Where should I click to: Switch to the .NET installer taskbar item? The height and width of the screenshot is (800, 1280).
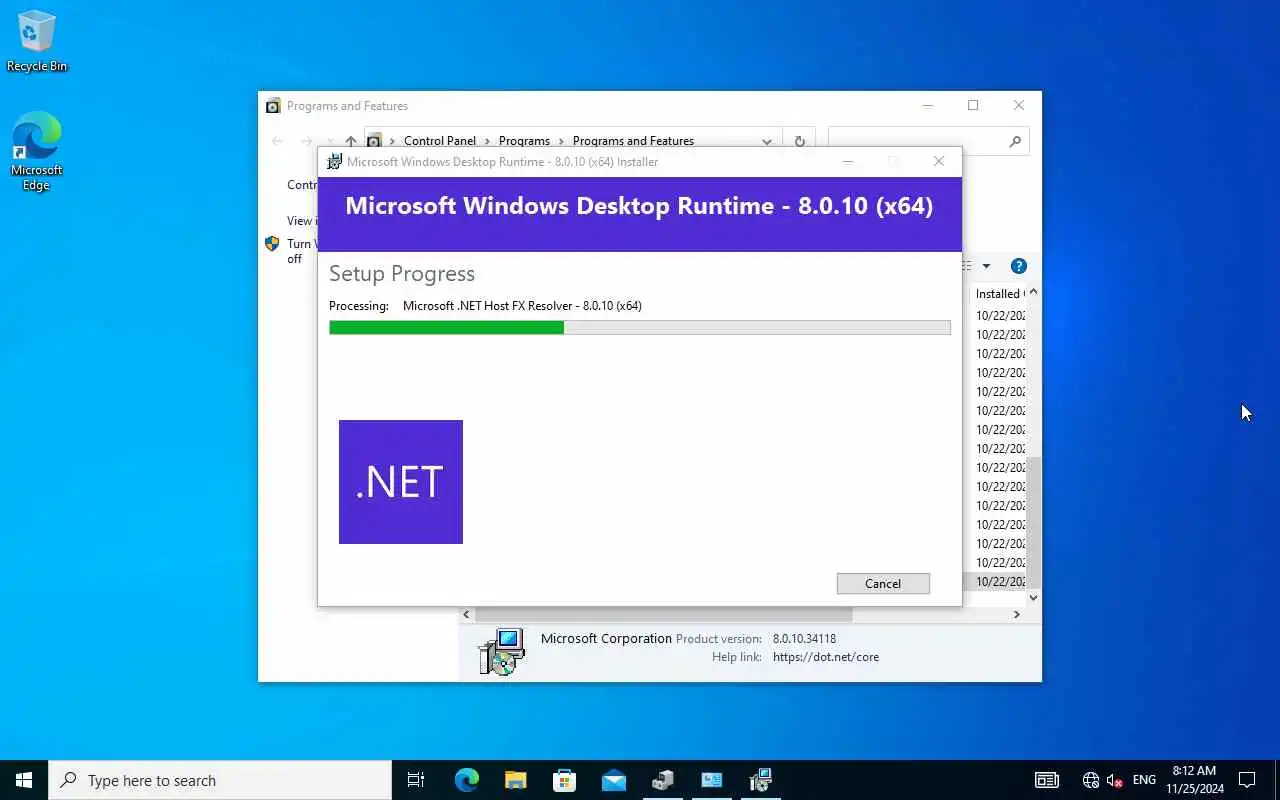pyautogui.click(x=760, y=780)
